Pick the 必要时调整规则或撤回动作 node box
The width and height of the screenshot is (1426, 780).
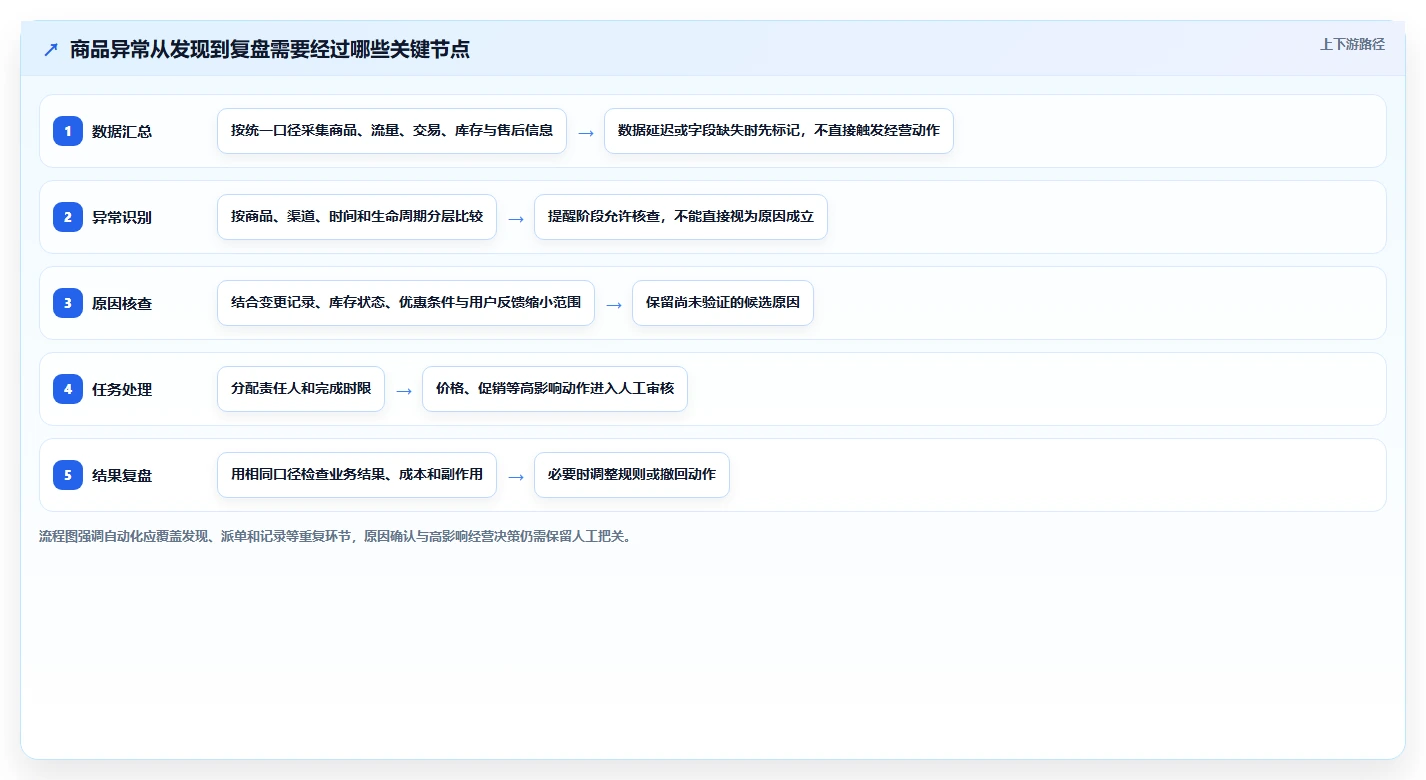[x=632, y=475]
